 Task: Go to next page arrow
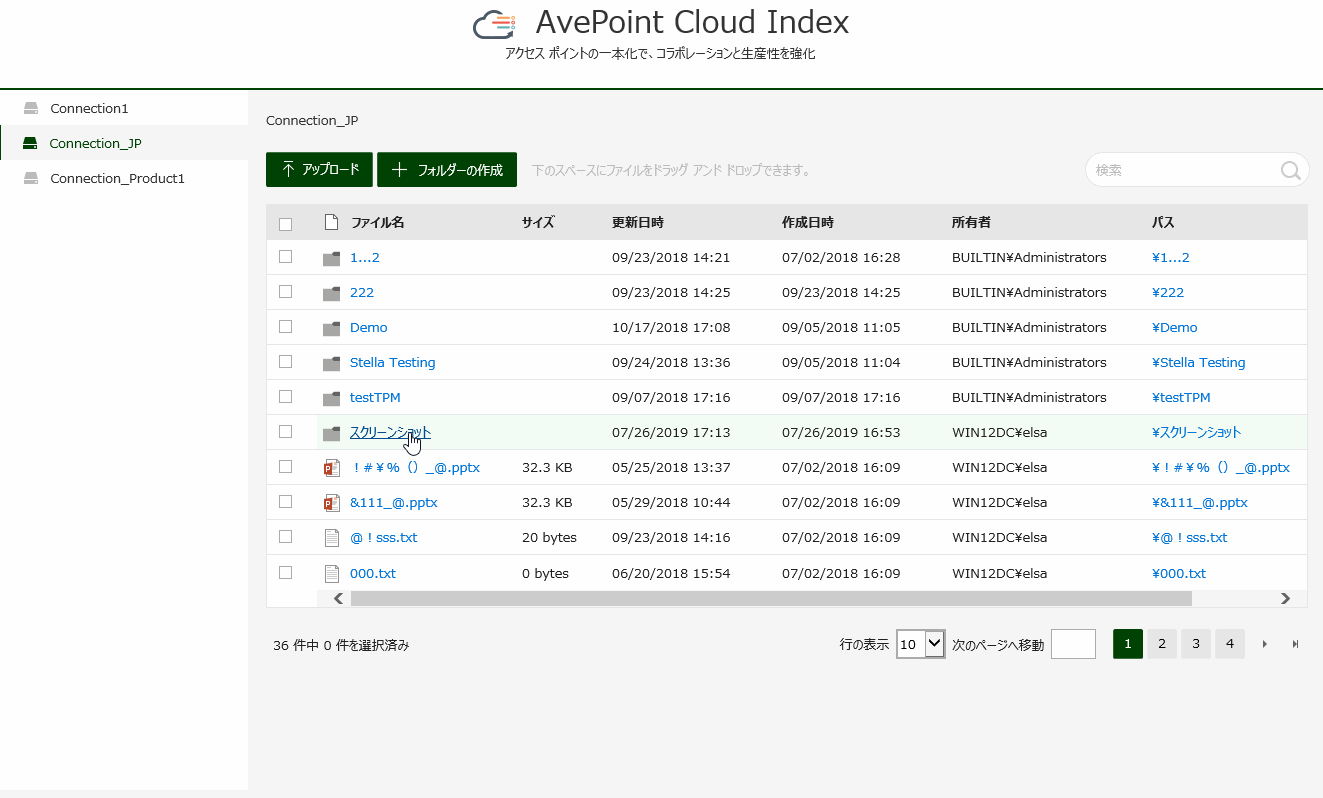click(1265, 644)
